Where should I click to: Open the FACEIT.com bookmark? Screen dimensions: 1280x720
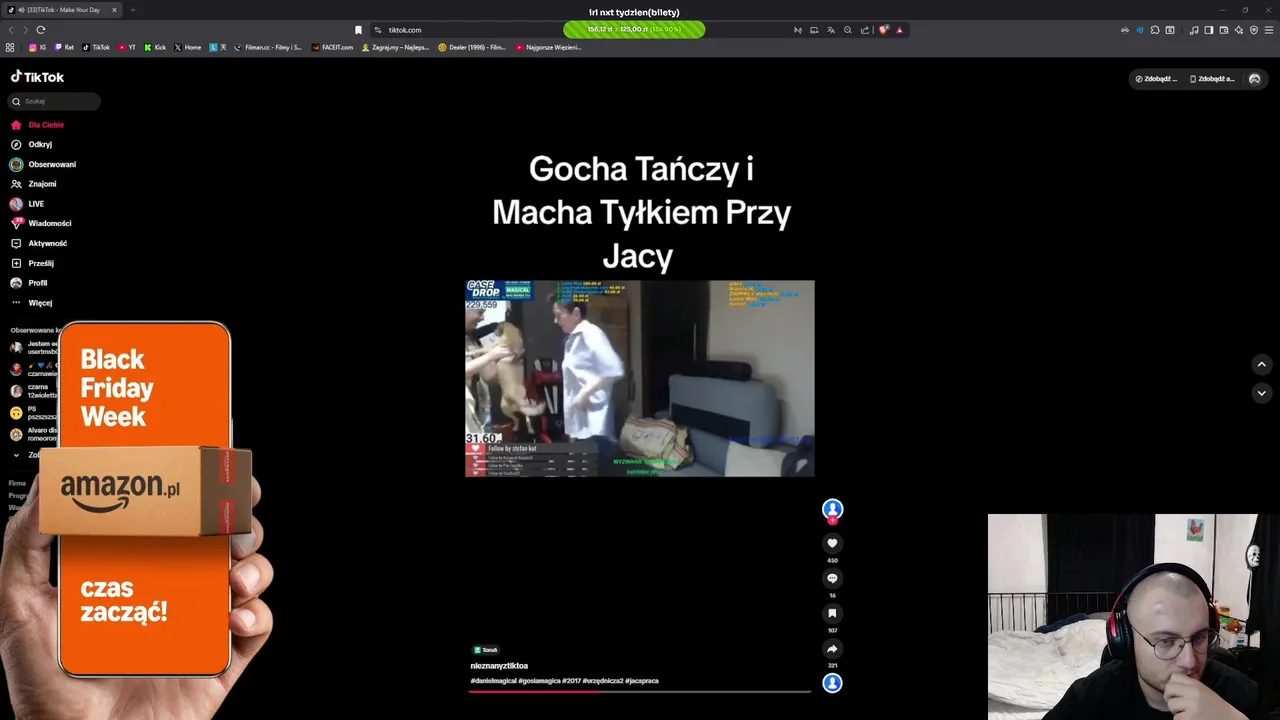point(333,47)
